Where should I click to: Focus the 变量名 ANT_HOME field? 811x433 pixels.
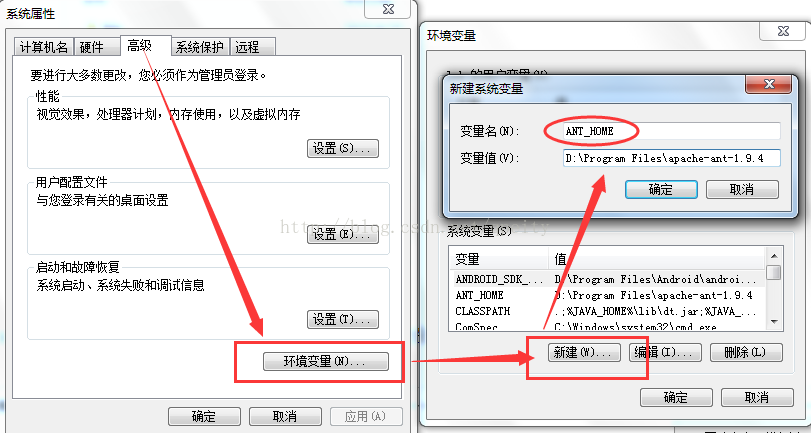(x=671, y=131)
